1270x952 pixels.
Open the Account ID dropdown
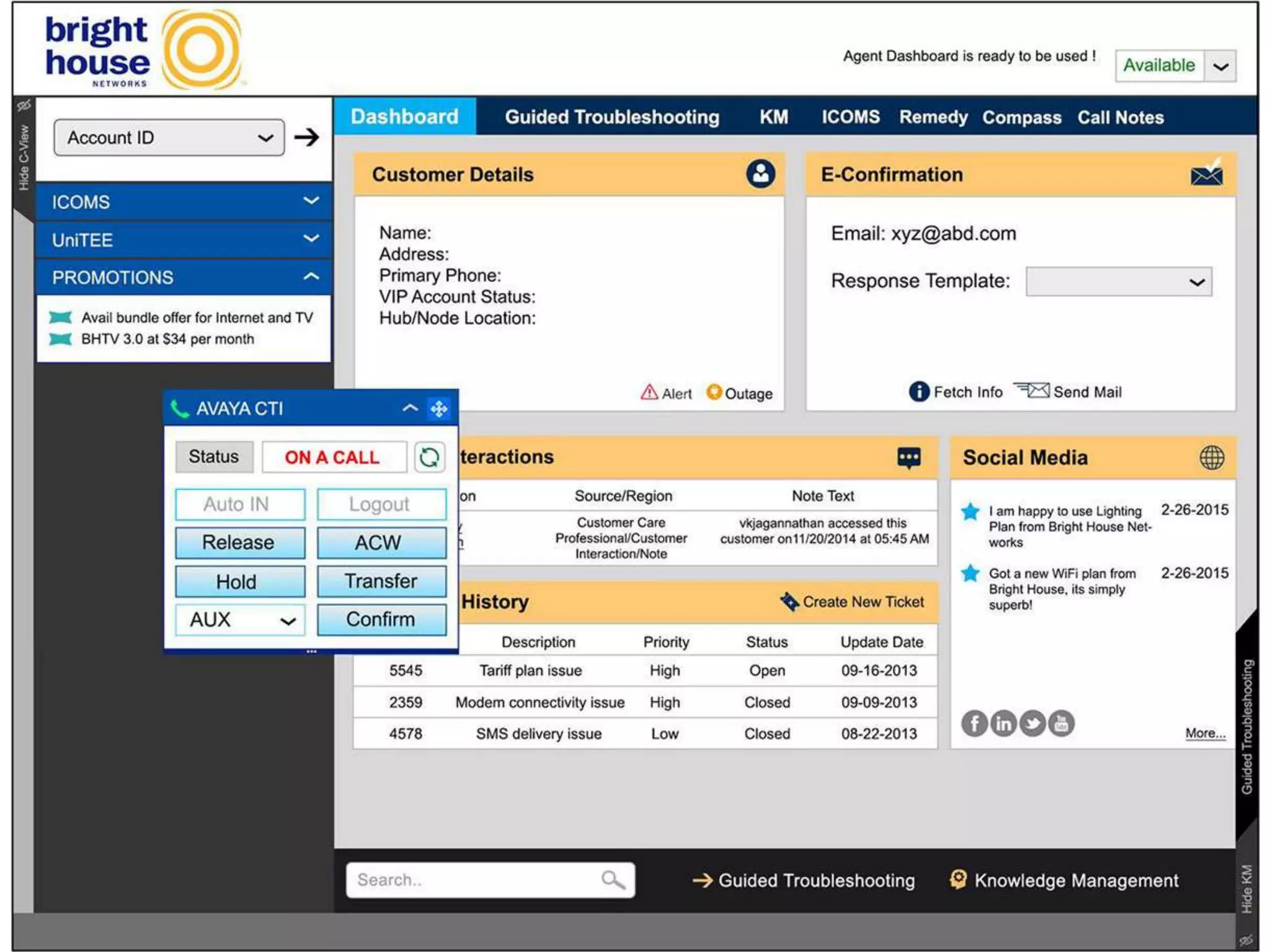click(x=169, y=138)
